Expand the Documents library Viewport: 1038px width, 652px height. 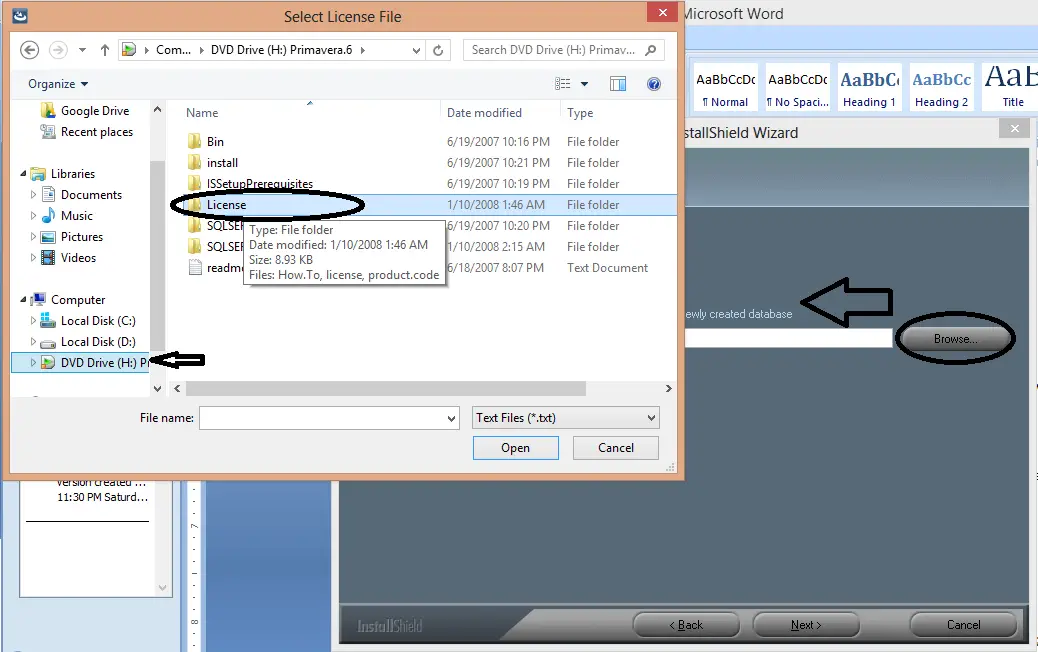(33, 195)
